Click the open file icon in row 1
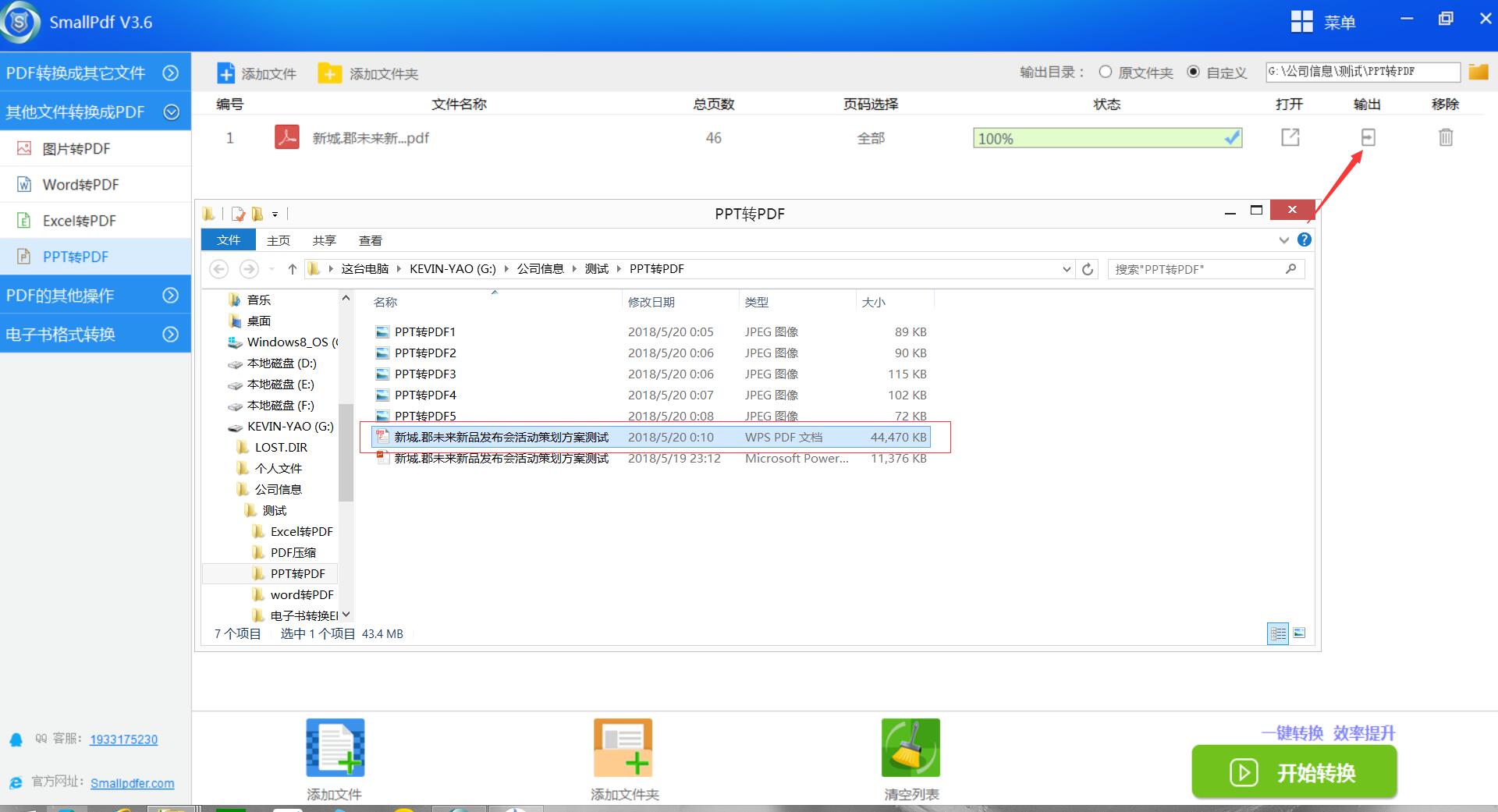Image resolution: width=1498 pixels, height=812 pixels. [x=1290, y=137]
